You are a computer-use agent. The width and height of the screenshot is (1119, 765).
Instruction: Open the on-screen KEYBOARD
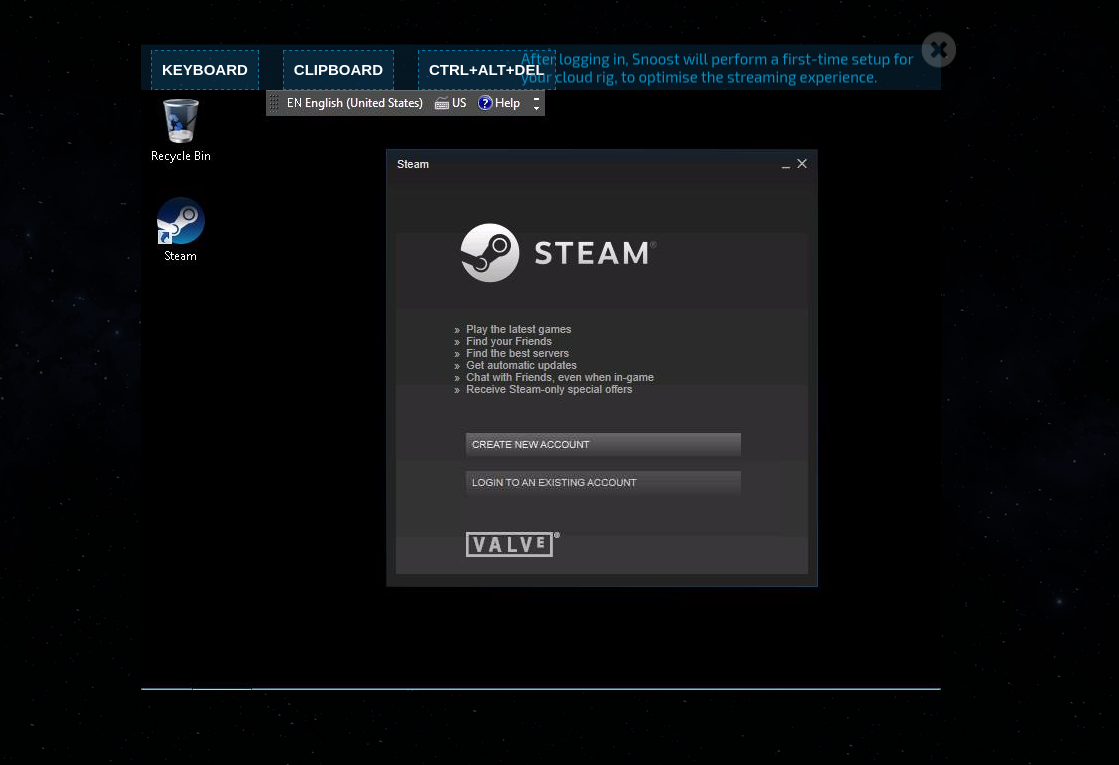pyautogui.click(x=205, y=70)
